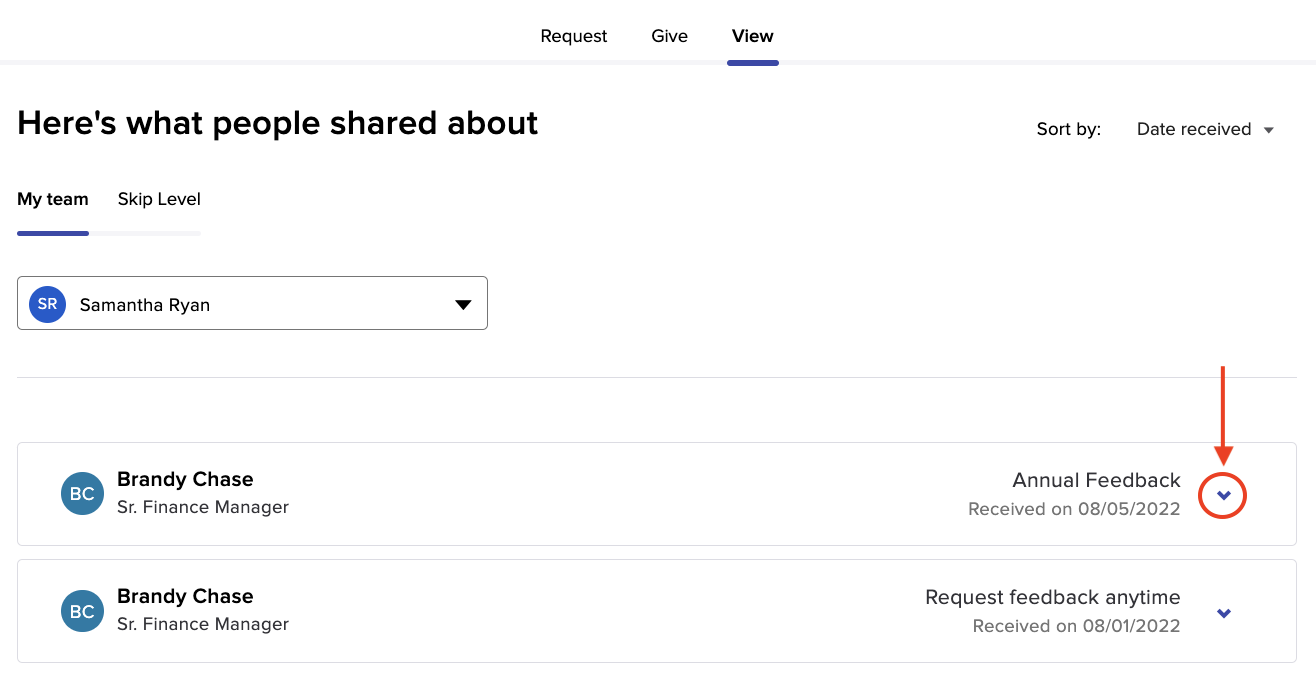The width and height of the screenshot is (1316, 674).
Task: Switch to the Skip Level sub-tab
Action: coord(159,199)
